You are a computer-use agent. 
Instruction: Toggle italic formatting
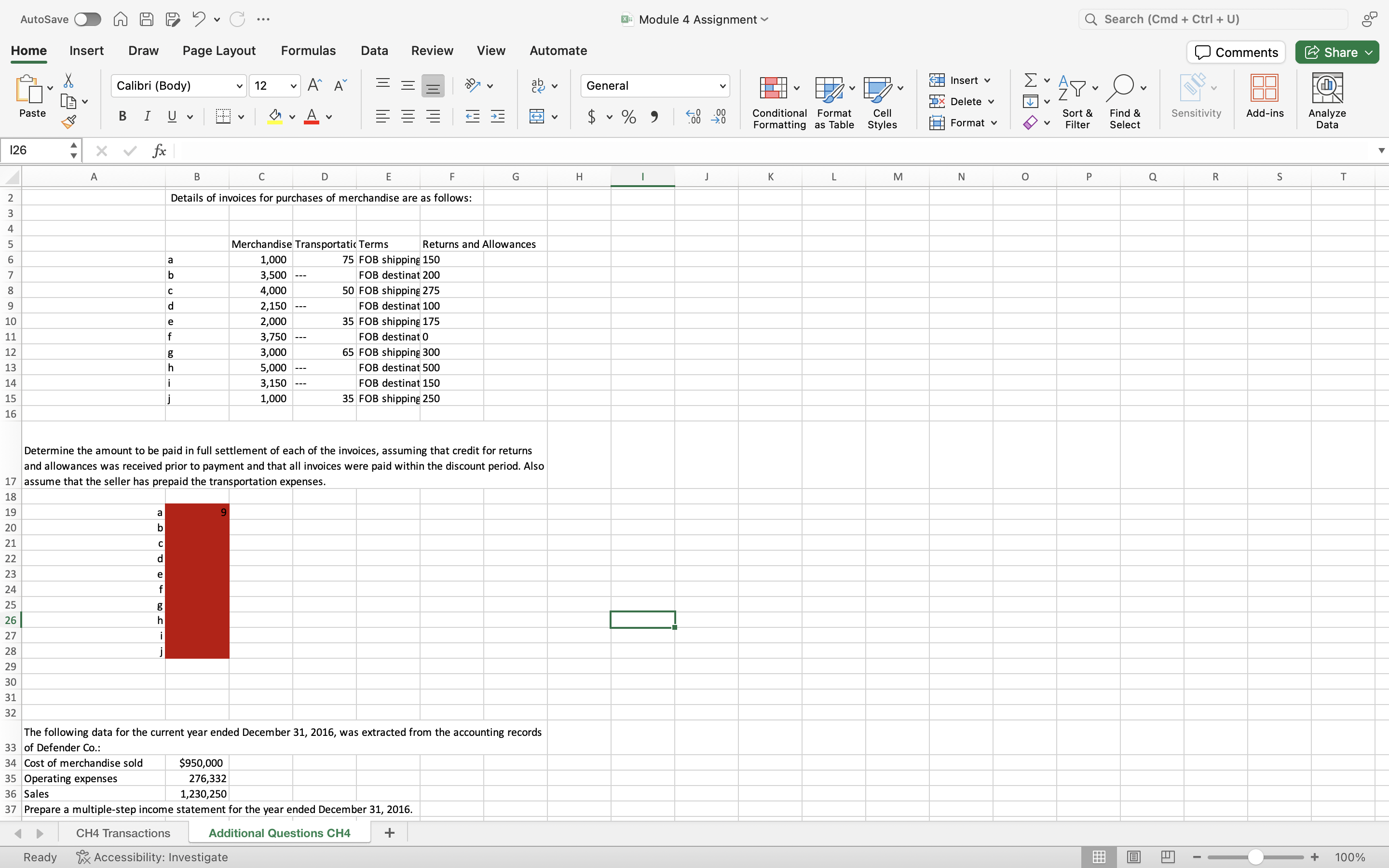[147, 117]
